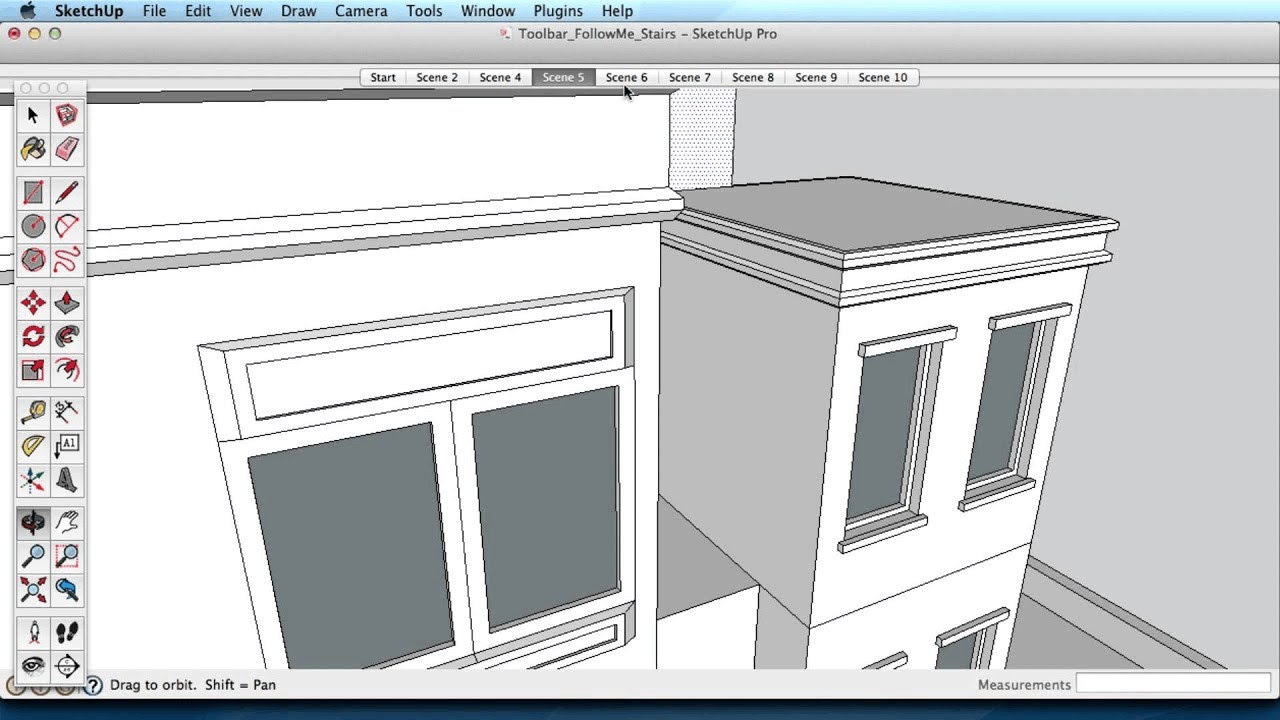Choose the Make Component tool

[x=67, y=115]
